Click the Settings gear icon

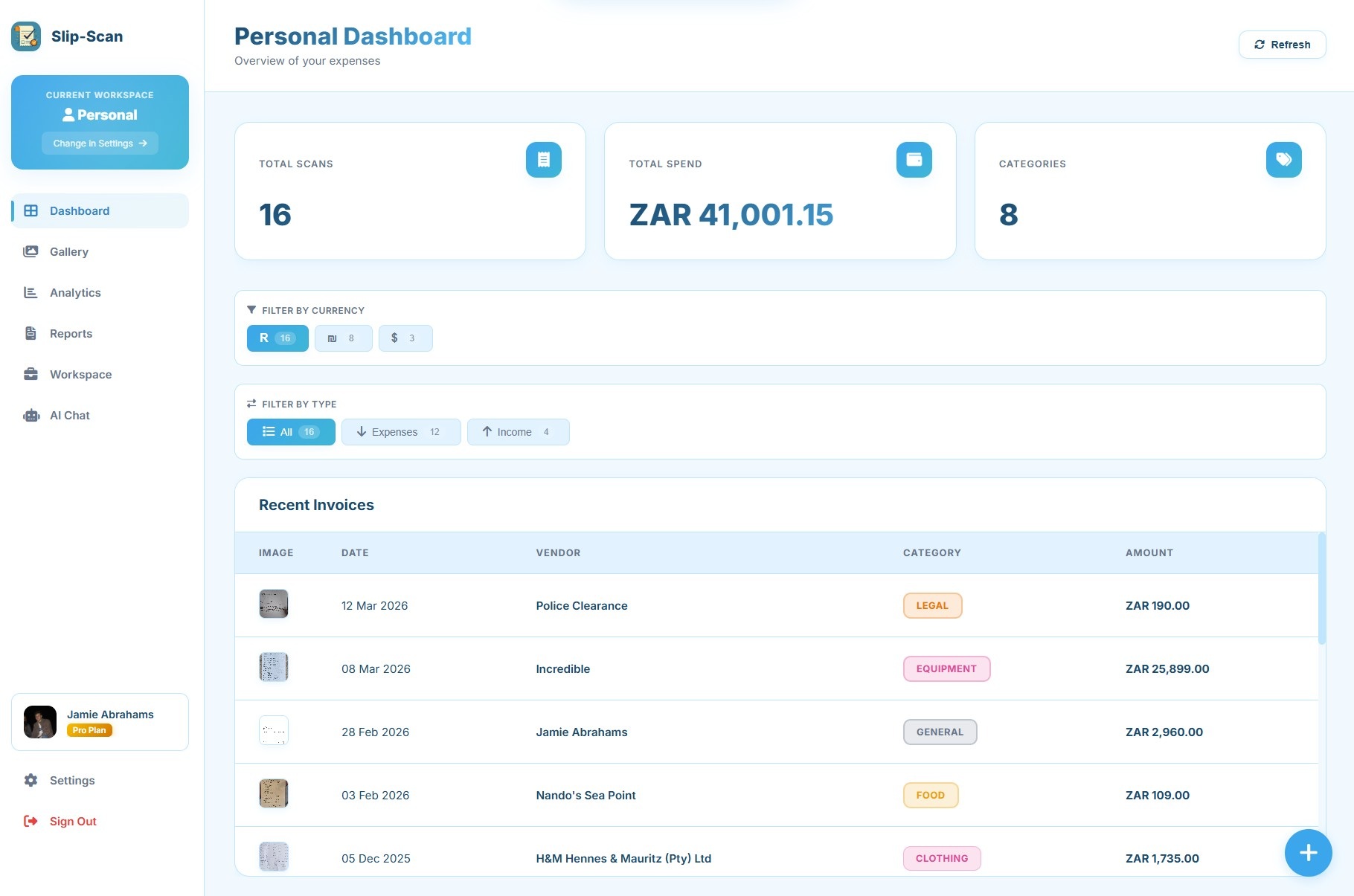[31, 780]
